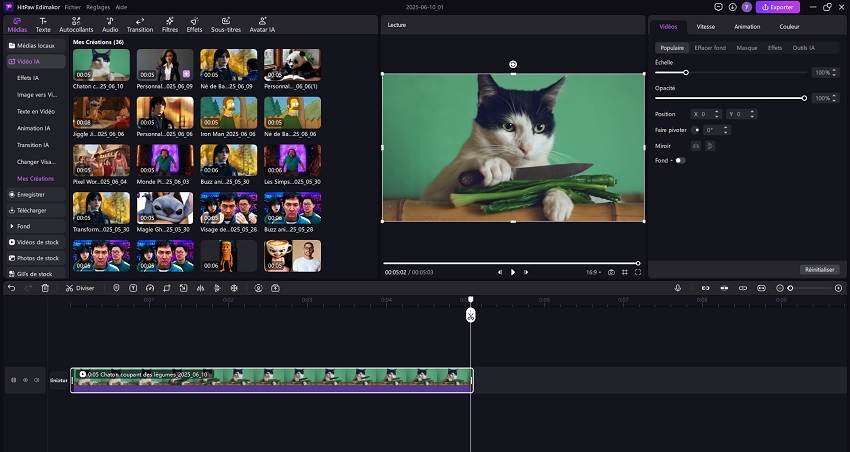Open the download icon in title bar
The height and width of the screenshot is (452, 850).
[x=732, y=7]
